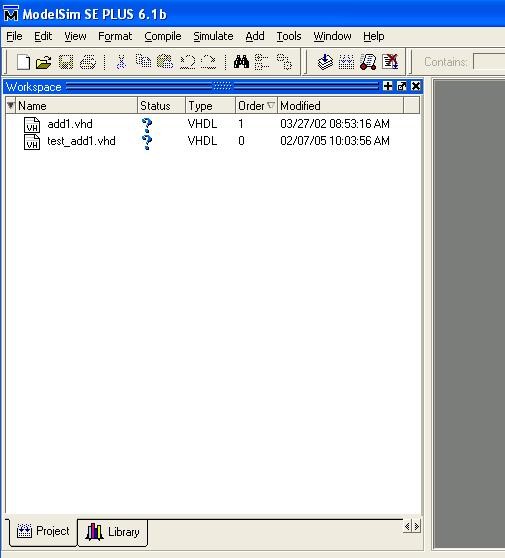Click the Break simulation icon

tap(390, 62)
